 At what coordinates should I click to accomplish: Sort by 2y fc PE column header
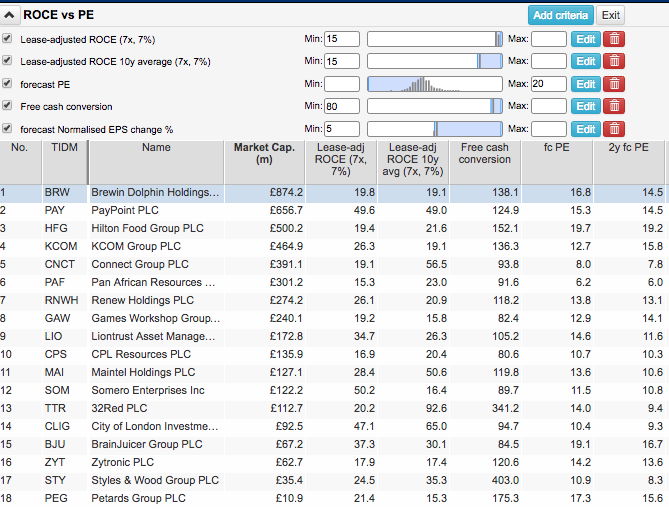(x=629, y=162)
